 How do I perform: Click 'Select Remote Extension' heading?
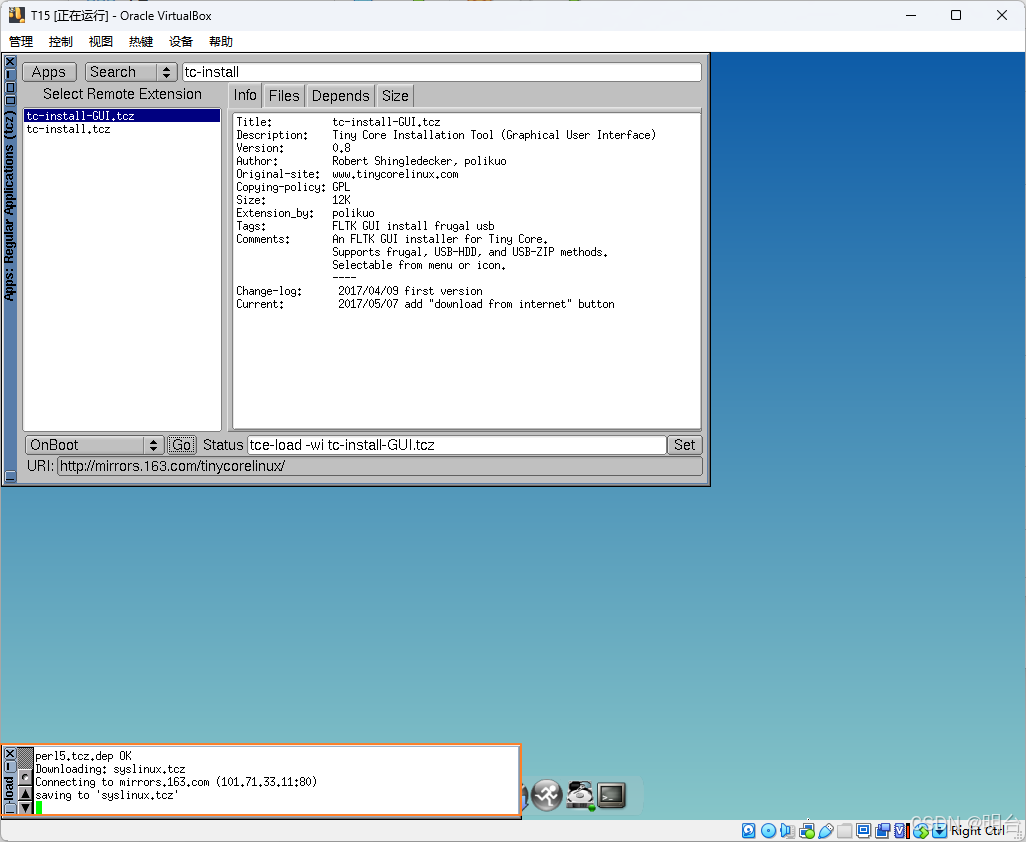[x=122, y=94]
